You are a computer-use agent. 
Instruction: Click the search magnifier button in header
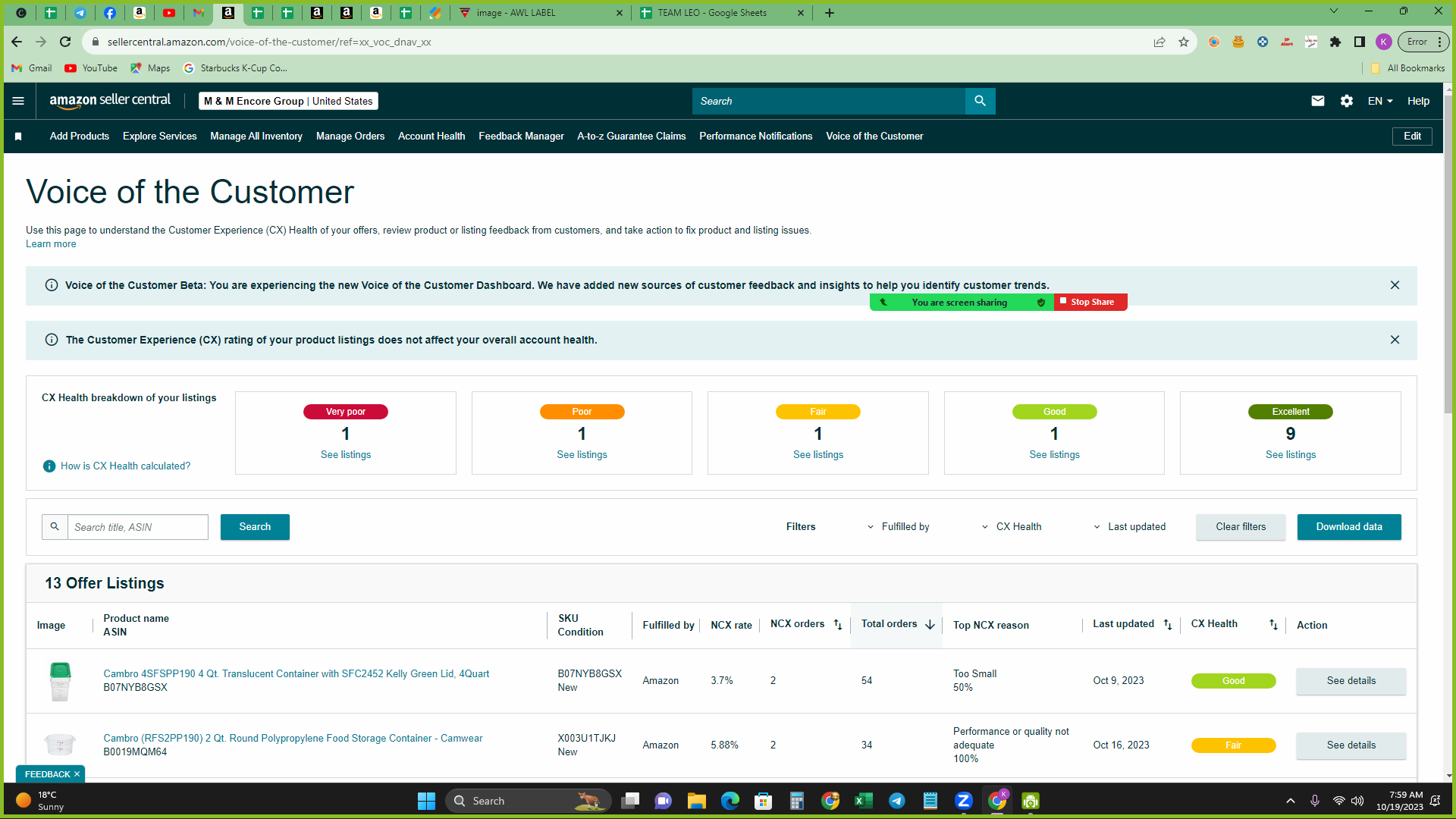click(980, 101)
